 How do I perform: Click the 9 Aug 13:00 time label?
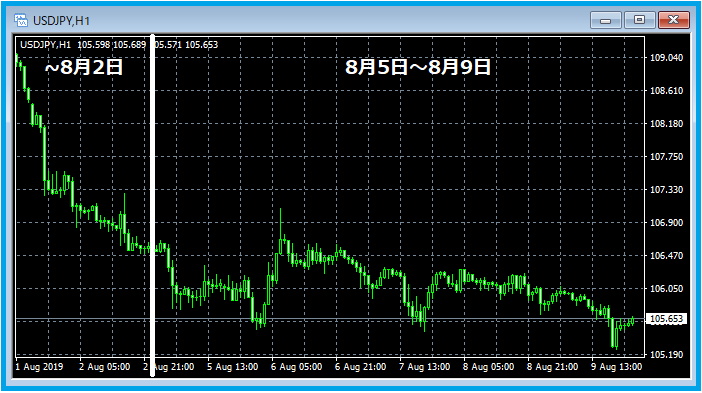pos(616,367)
